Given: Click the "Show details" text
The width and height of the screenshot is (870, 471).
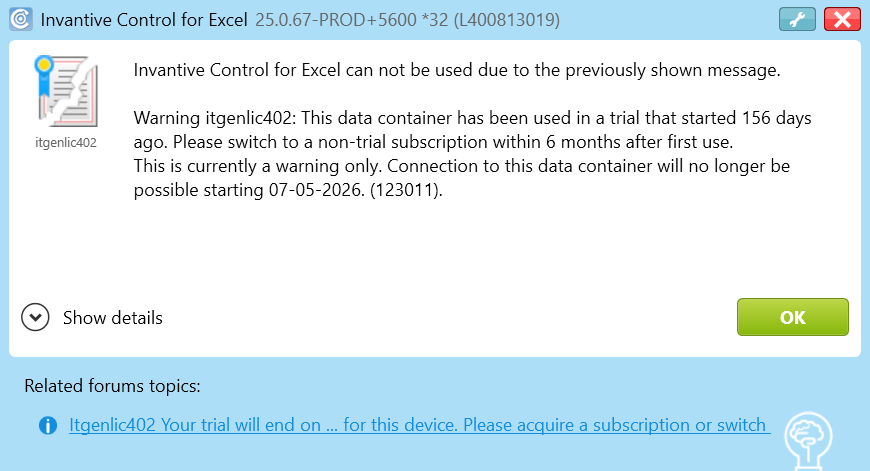Looking at the screenshot, I should click(113, 318).
